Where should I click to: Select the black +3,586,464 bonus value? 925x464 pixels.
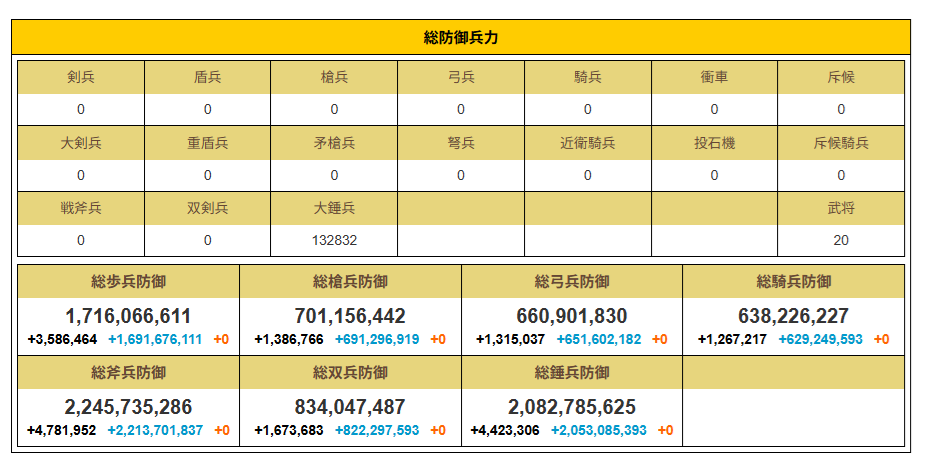click(x=63, y=340)
